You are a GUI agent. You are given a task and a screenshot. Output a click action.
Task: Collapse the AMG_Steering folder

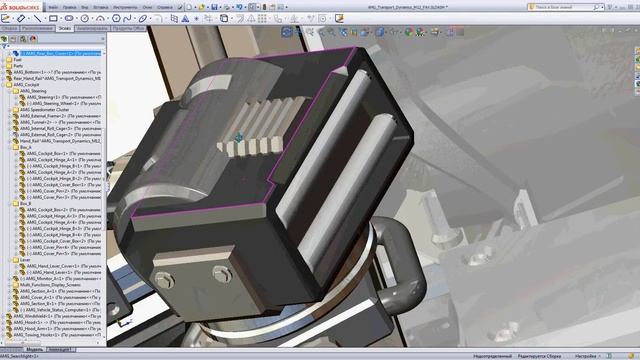[10, 91]
